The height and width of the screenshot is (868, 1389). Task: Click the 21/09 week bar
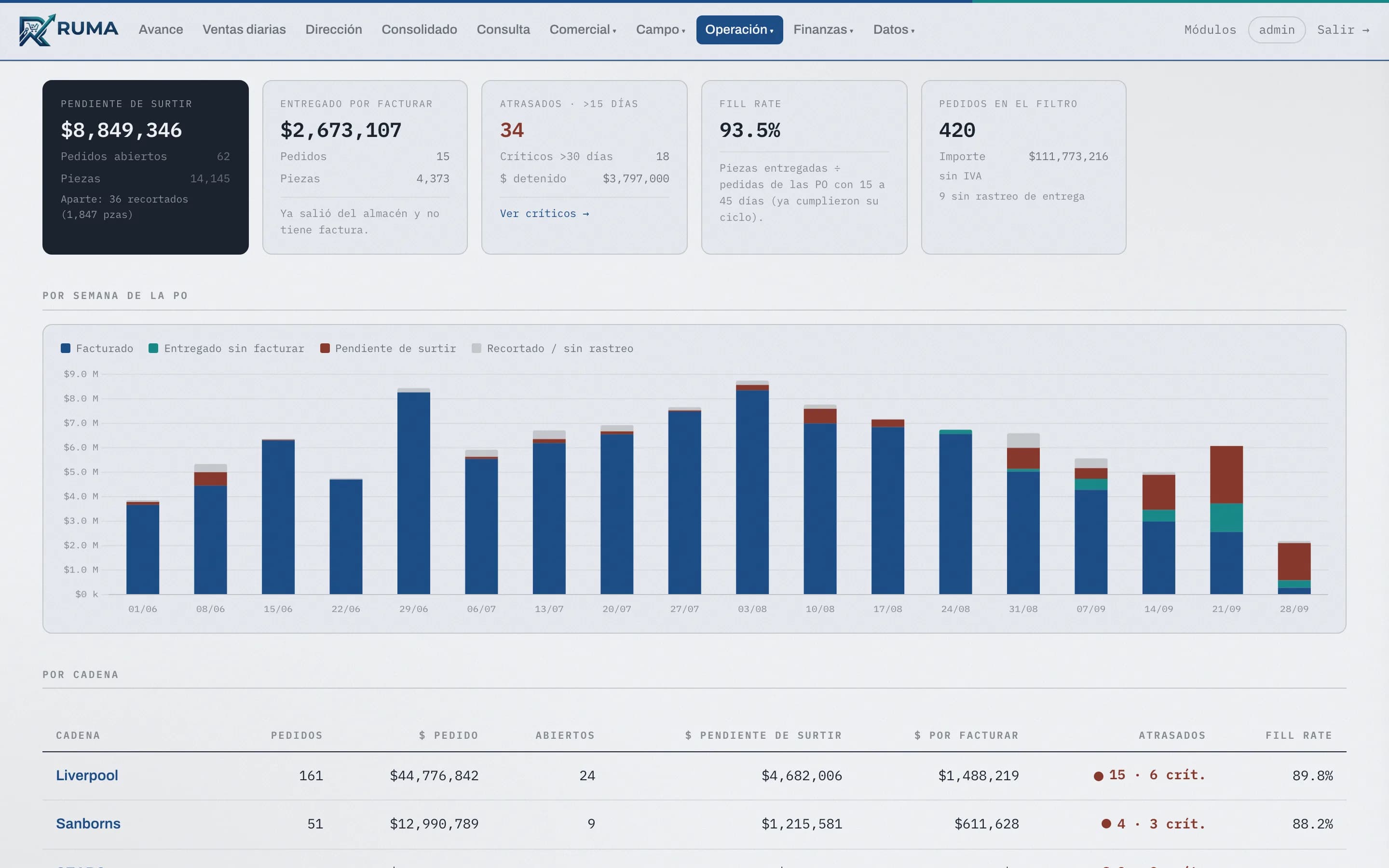tap(1226, 520)
